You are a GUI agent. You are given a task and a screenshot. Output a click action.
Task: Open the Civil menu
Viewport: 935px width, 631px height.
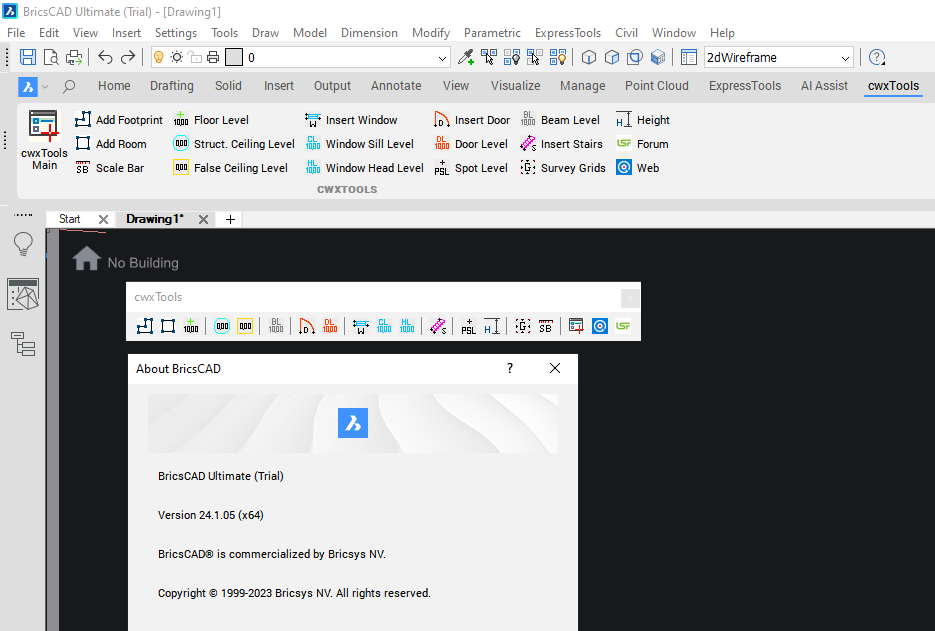626,33
